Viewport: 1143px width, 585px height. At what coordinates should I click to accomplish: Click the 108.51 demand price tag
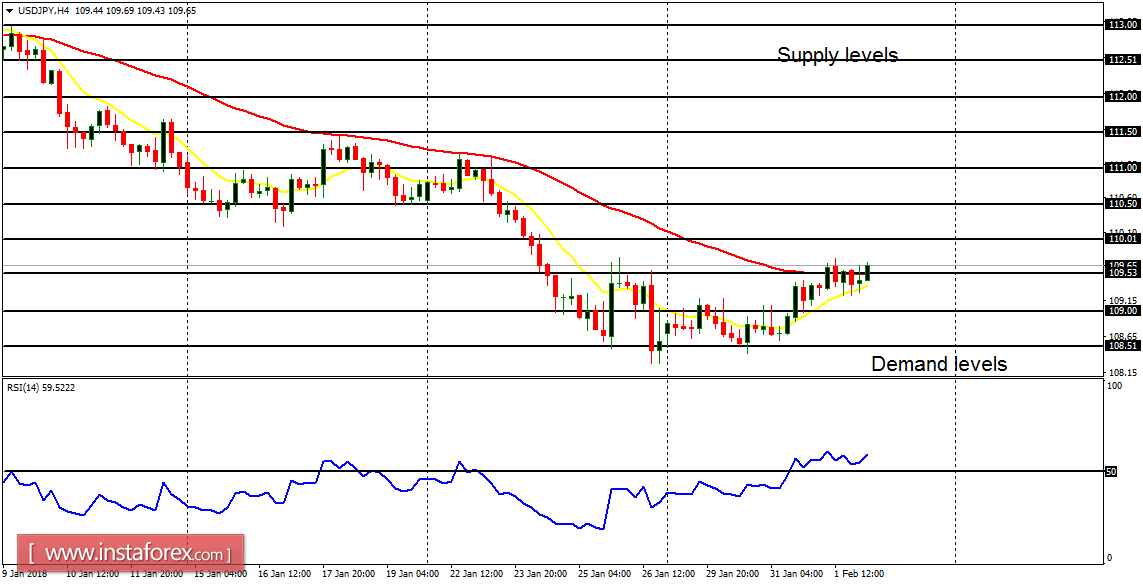[1122, 345]
